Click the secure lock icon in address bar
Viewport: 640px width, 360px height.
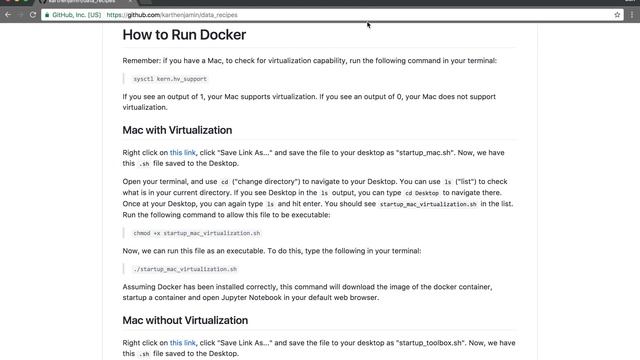pos(47,15)
